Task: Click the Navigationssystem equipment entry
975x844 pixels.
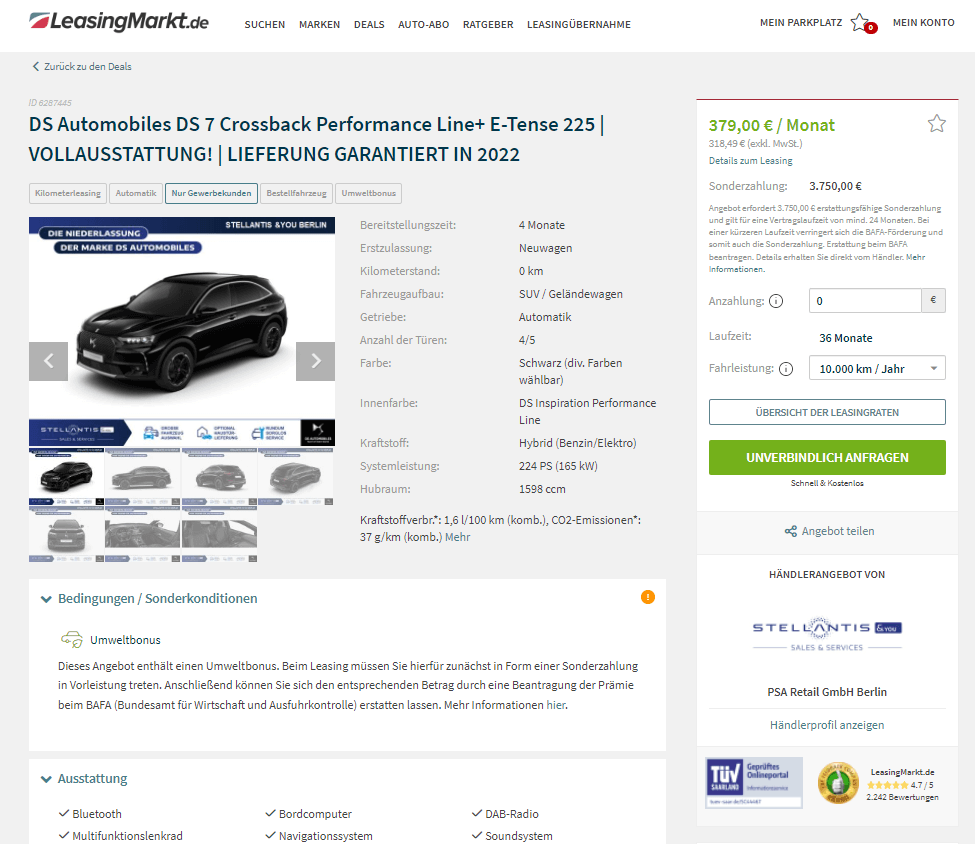Action: (x=320, y=837)
